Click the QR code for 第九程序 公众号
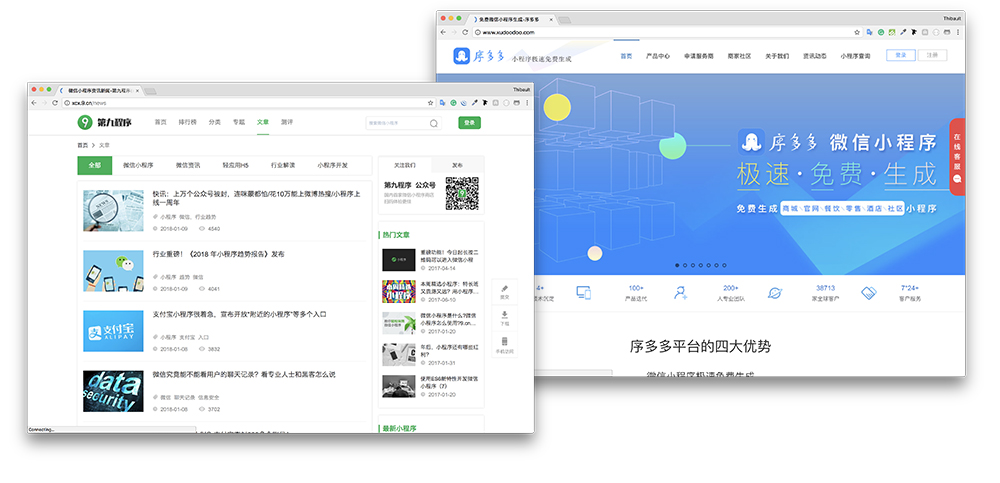The width and height of the screenshot is (1000, 483). 462,194
